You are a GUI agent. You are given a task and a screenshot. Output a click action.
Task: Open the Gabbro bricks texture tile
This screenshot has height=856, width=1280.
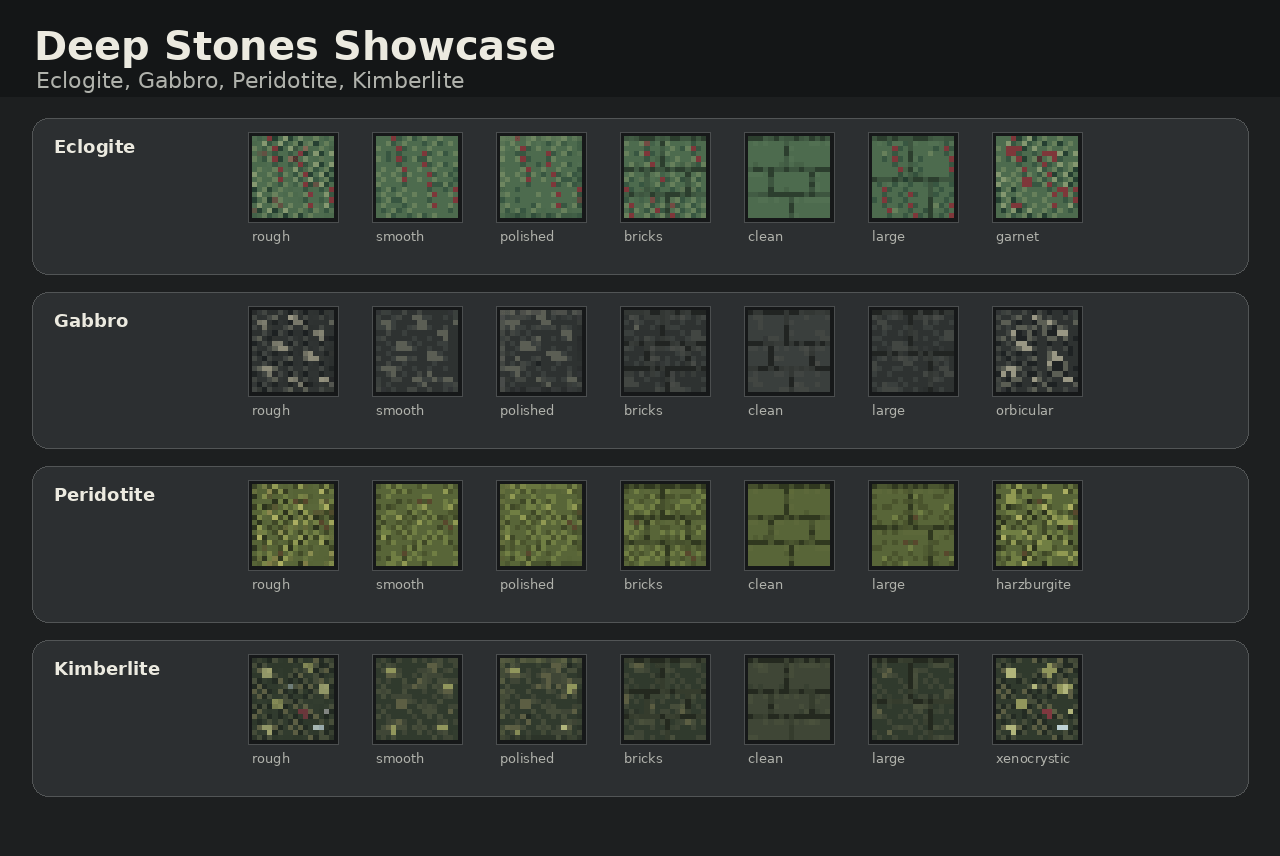point(665,351)
